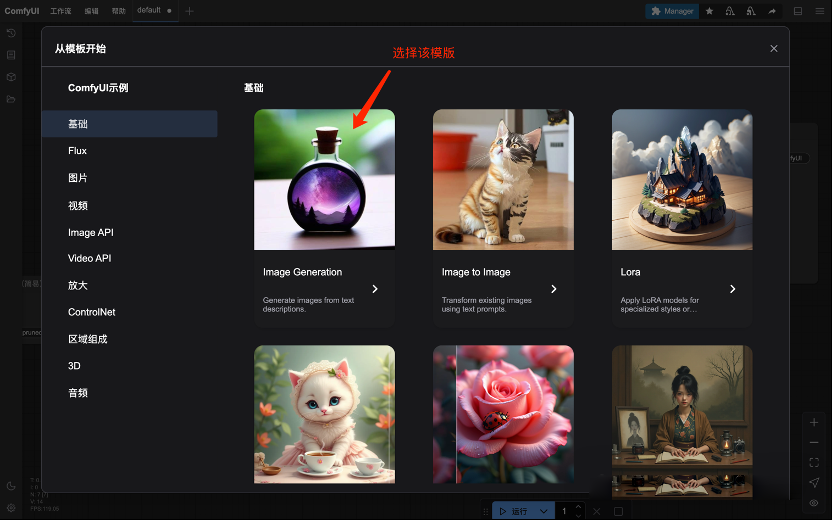Open settings gear in bottom-left sidebar

tap(11, 508)
